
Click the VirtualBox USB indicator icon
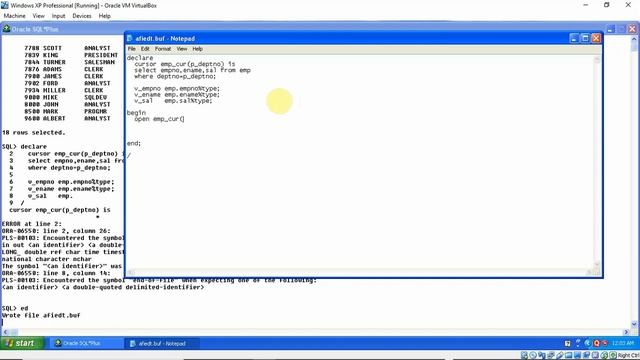pos(560,355)
